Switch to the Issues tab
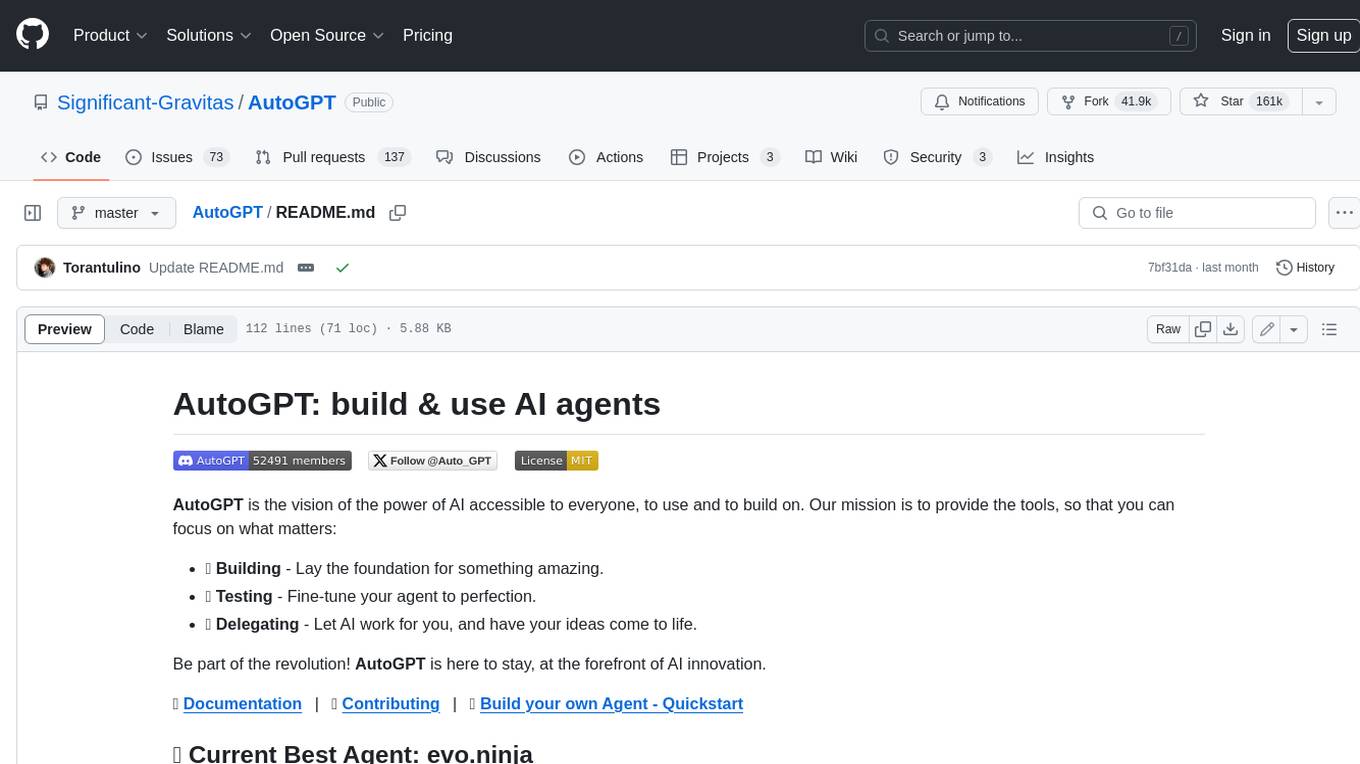This screenshot has height=764, width=1360. [177, 157]
